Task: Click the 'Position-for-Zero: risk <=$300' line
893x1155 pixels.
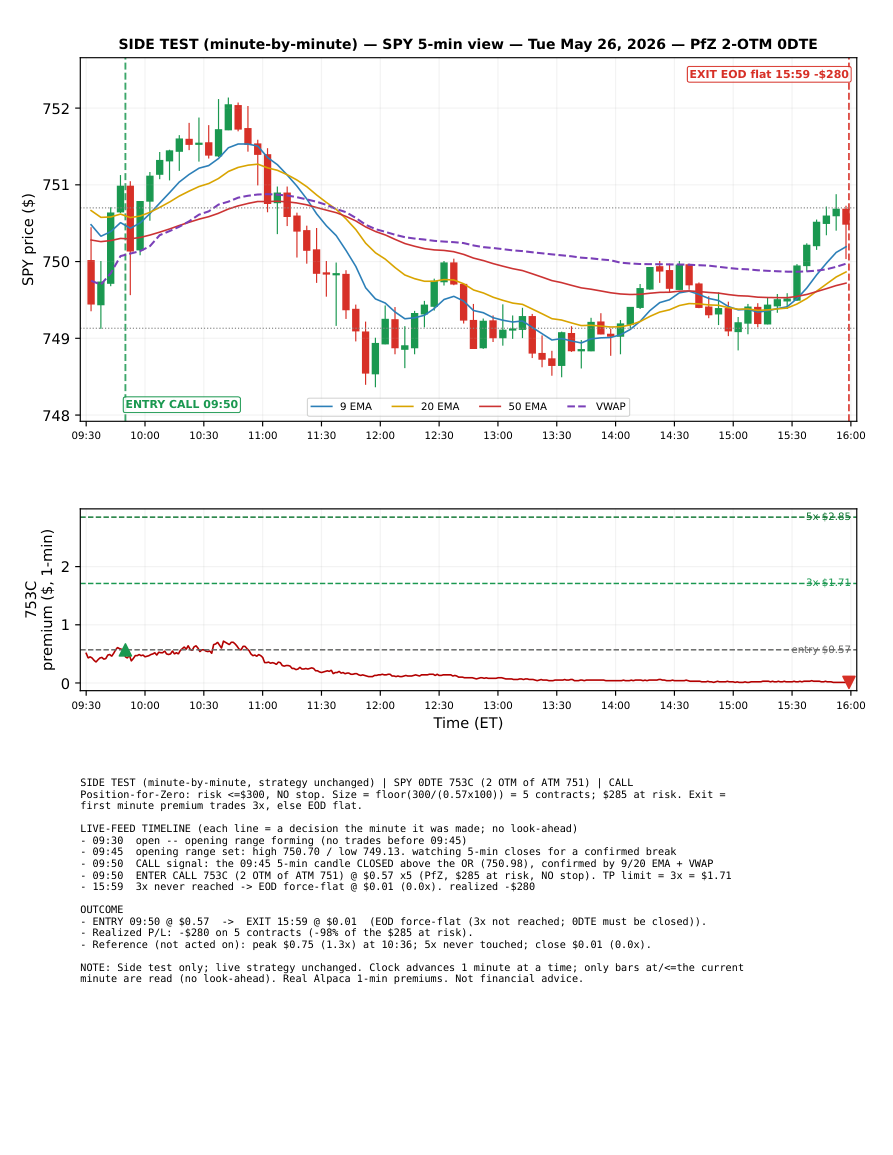Action: click(x=402, y=801)
